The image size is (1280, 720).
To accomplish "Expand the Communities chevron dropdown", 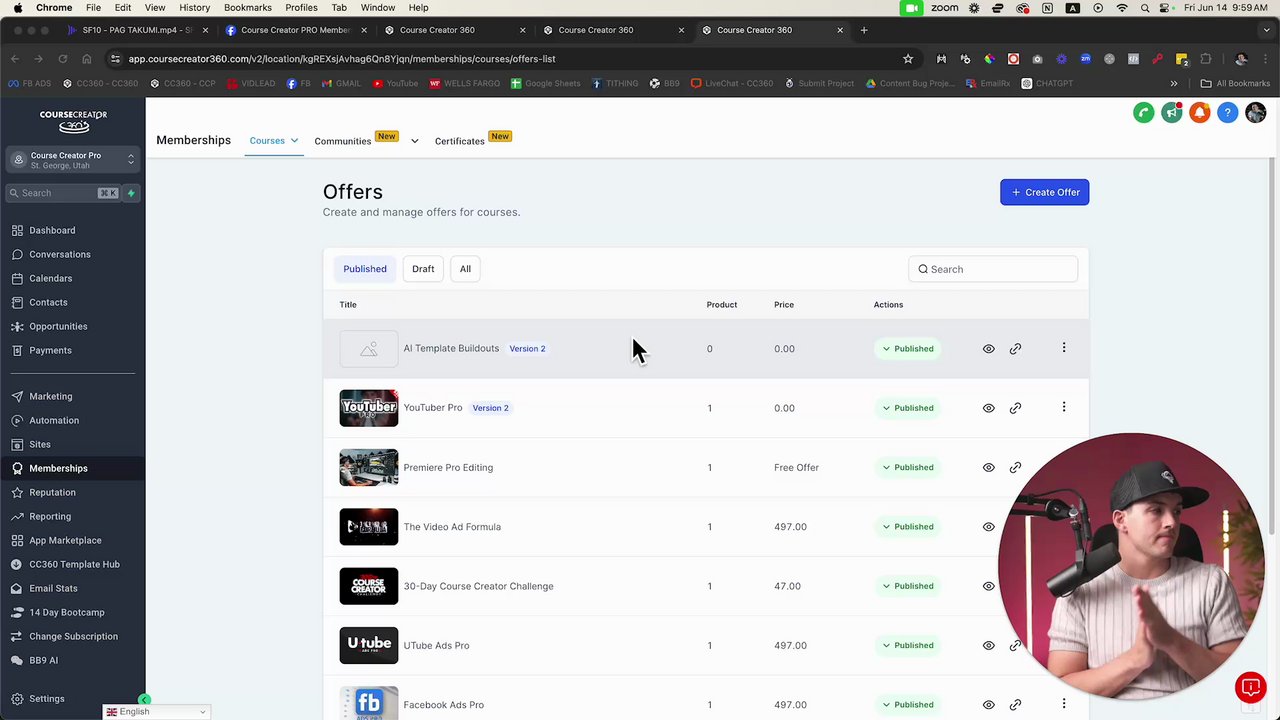I will point(414,141).
